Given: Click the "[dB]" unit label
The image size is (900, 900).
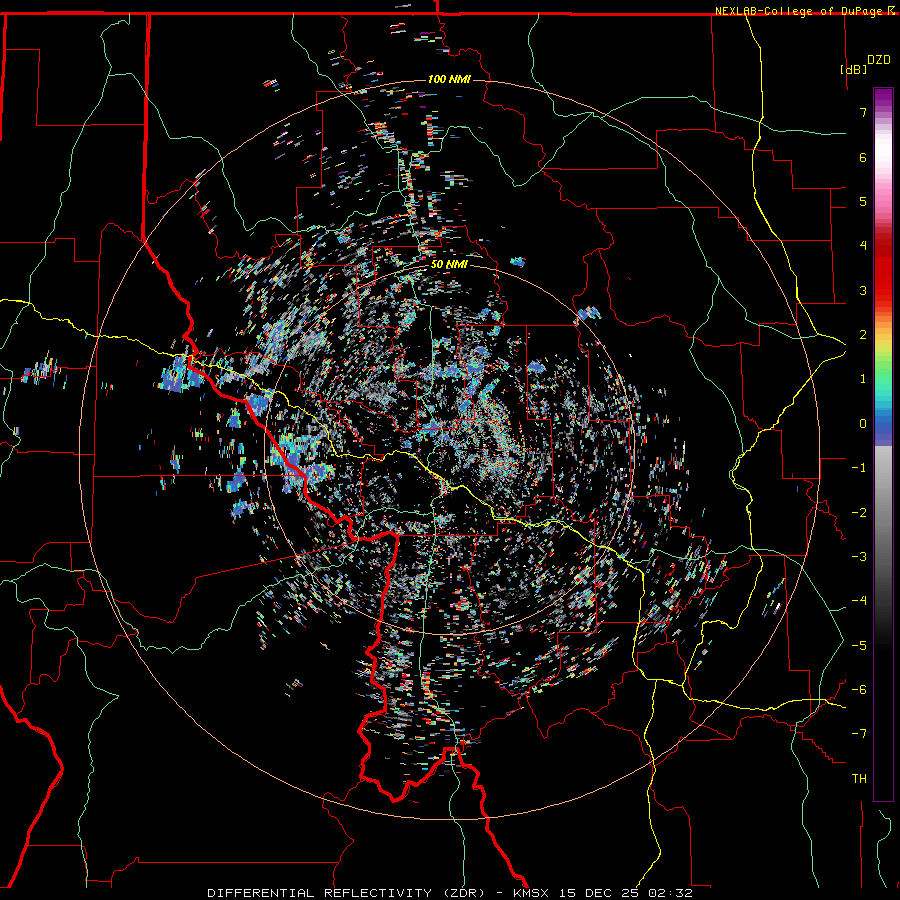Looking at the screenshot, I should click(x=854, y=69).
